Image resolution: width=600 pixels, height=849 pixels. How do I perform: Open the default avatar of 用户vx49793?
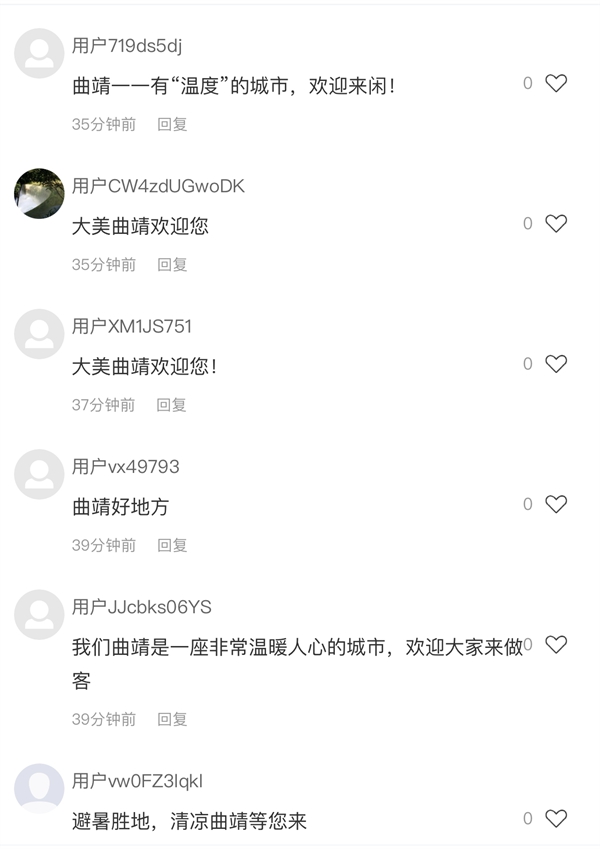click(x=39, y=474)
